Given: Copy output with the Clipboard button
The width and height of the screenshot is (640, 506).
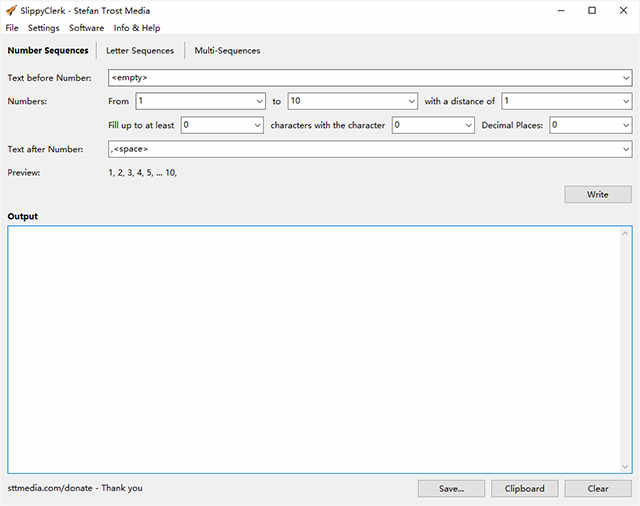Looking at the screenshot, I should (524, 488).
